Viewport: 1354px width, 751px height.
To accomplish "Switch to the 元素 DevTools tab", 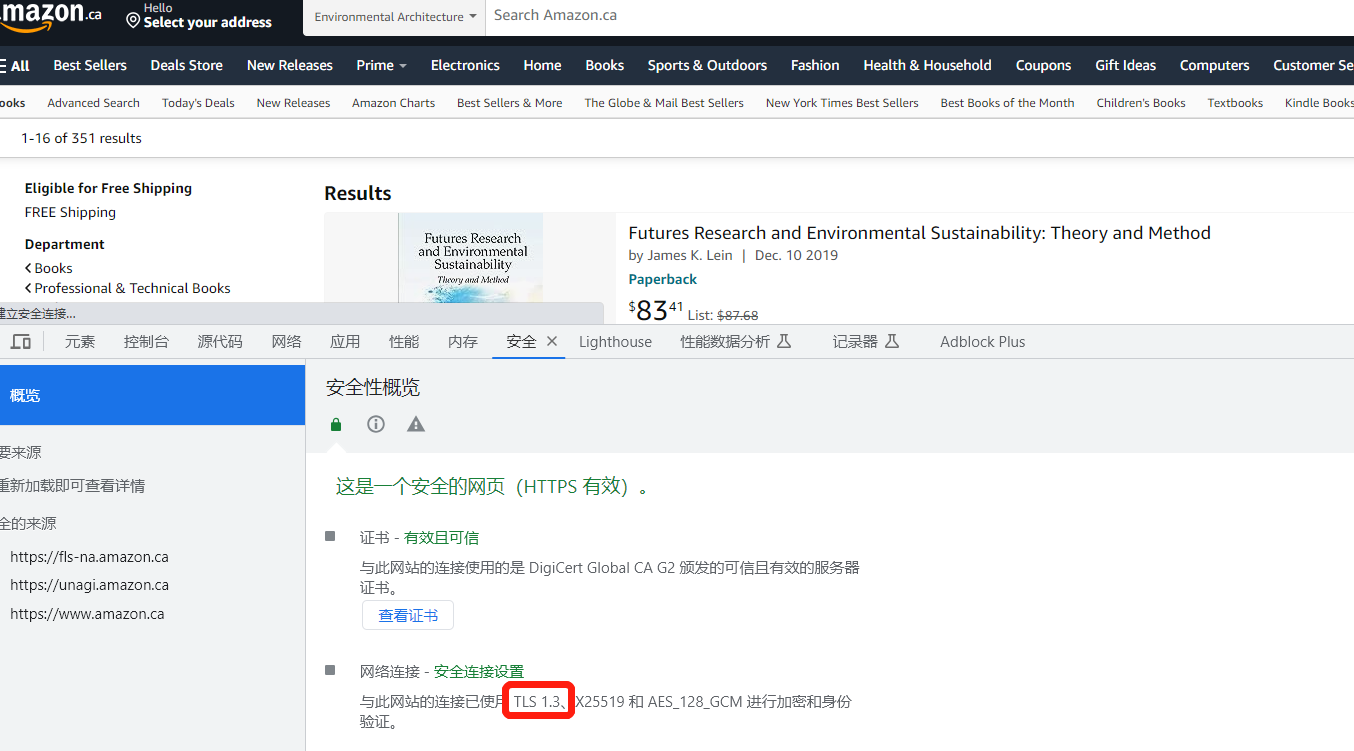I will [79, 341].
